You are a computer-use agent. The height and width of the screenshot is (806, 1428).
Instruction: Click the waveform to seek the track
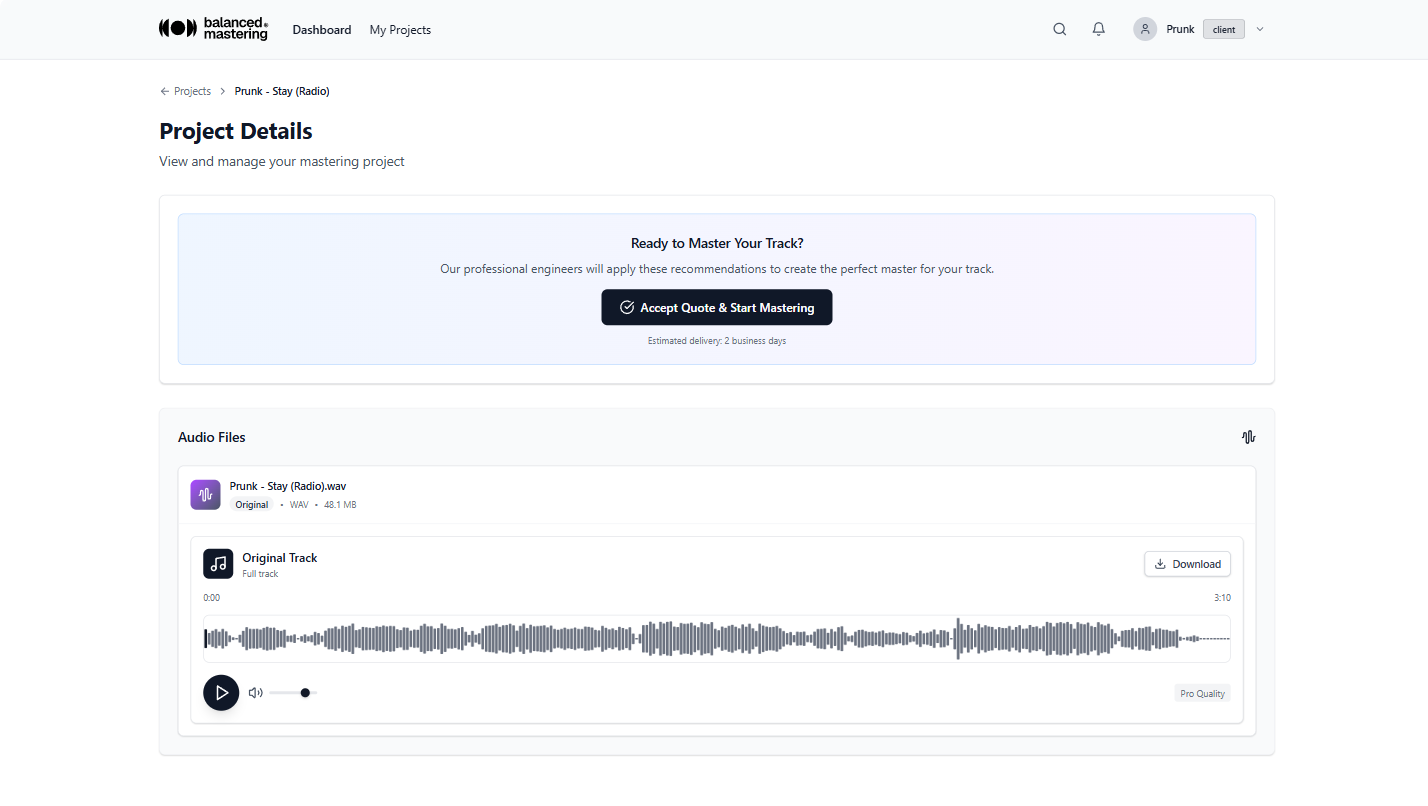716,638
